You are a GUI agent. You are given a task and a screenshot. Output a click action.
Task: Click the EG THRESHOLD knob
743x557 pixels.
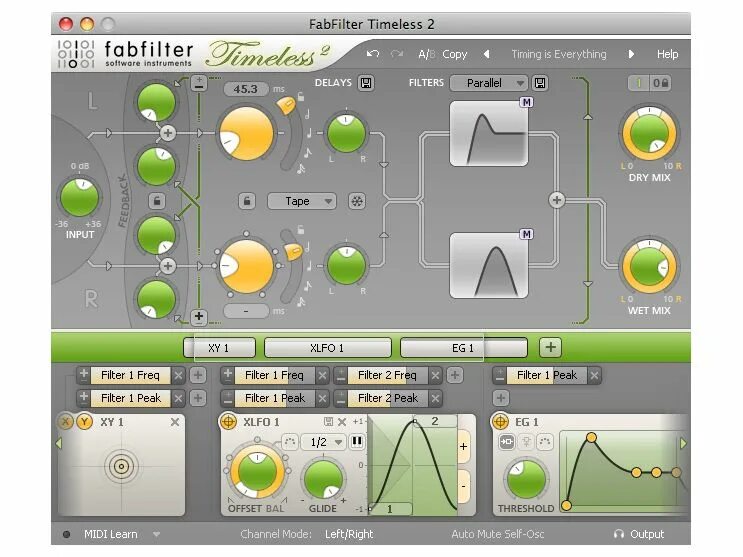coord(526,479)
